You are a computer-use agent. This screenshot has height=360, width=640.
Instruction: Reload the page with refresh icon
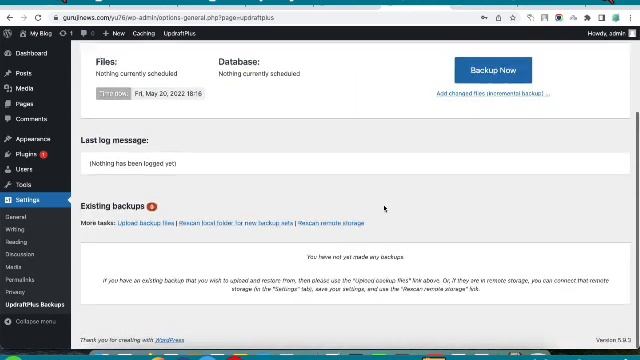[38, 18]
